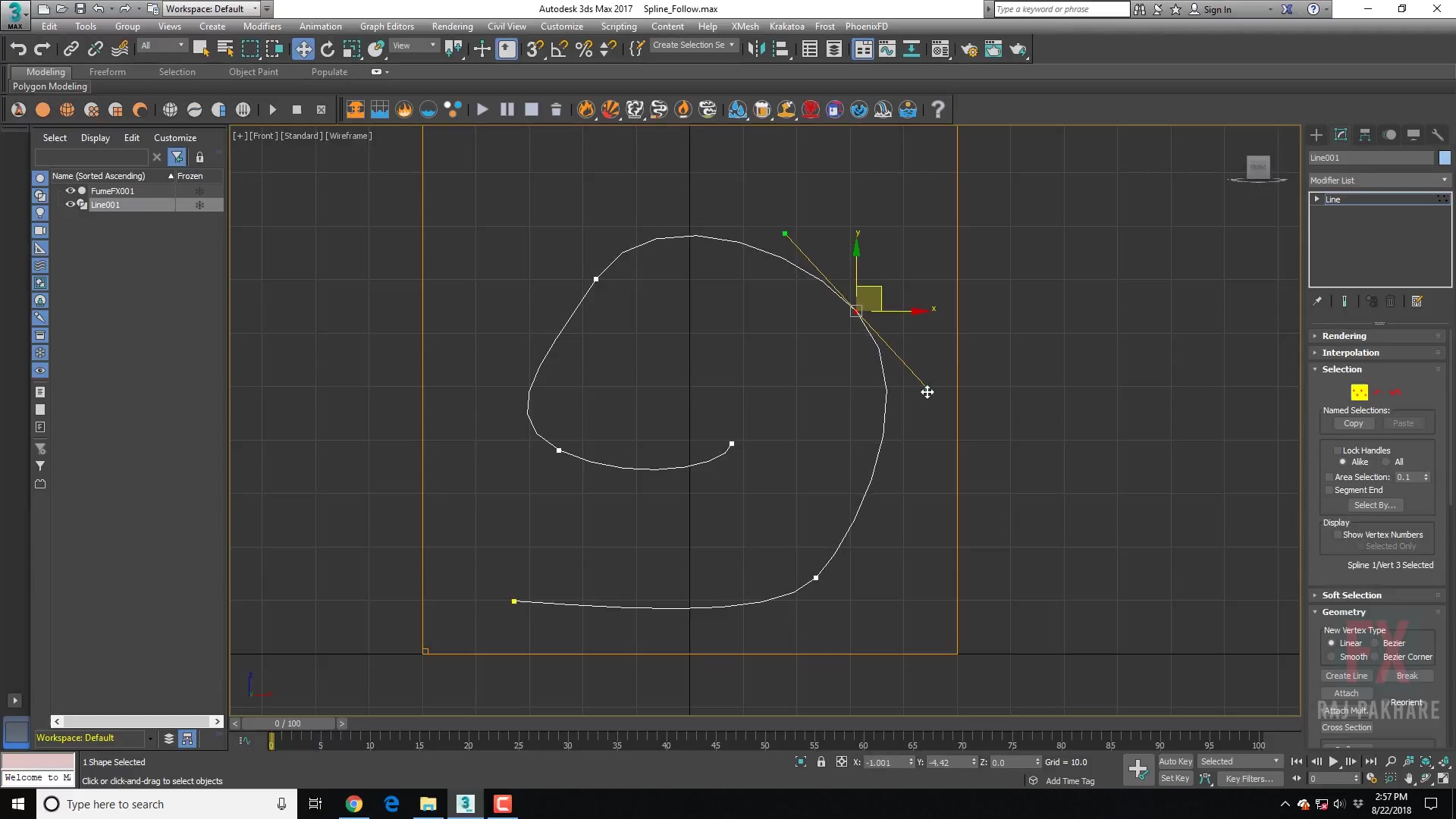
Task: Enable the Lock Handles checkbox
Action: (x=1338, y=450)
